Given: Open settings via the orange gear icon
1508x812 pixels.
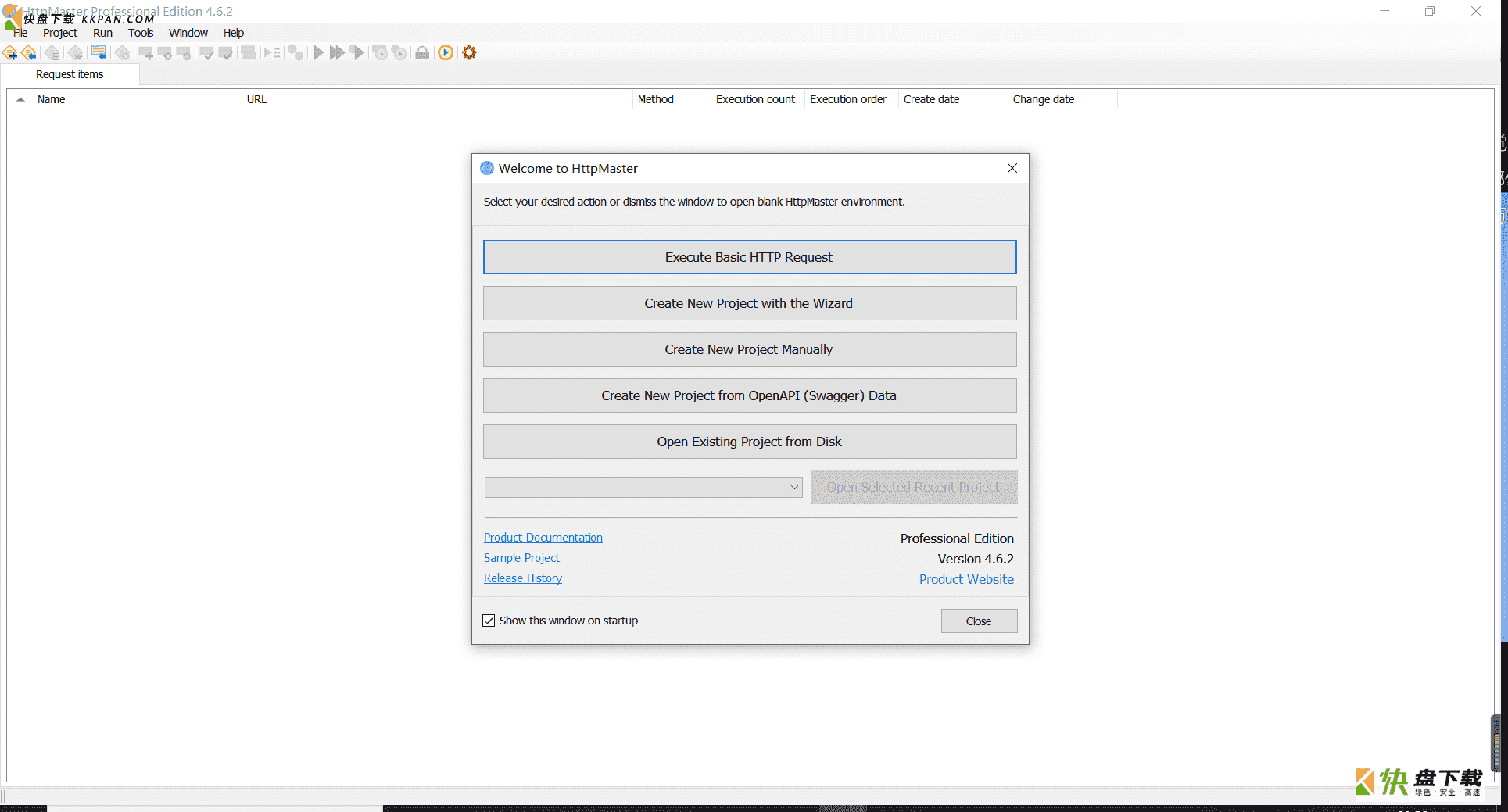Looking at the screenshot, I should point(469,53).
